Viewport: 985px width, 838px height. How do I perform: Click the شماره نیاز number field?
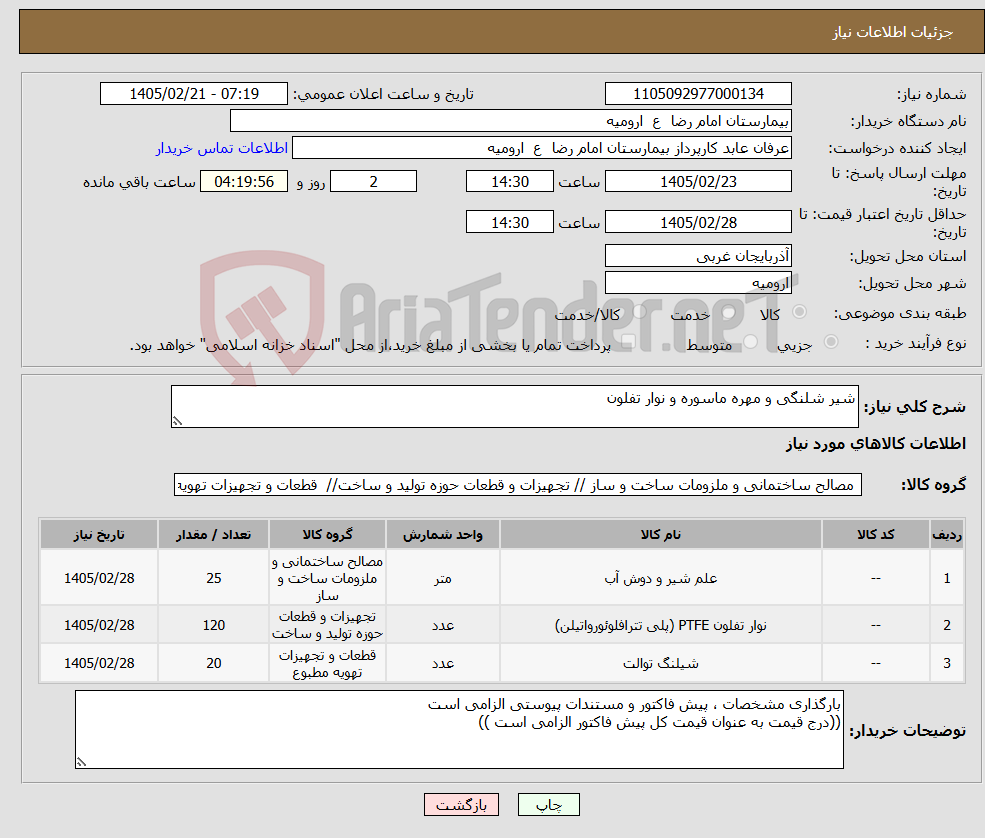pyautogui.click(x=698, y=94)
